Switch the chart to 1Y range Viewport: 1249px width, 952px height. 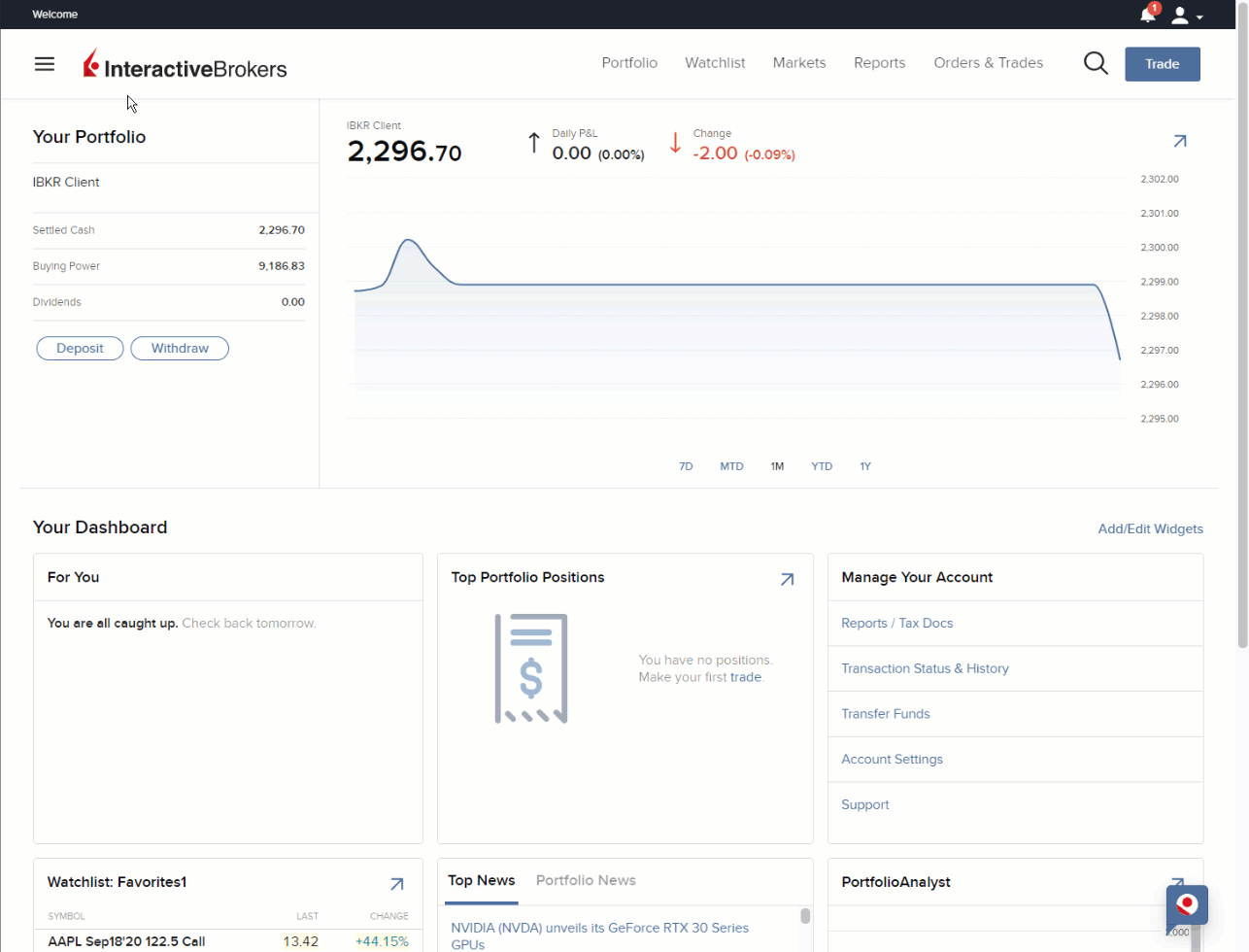pyautogui.click(x=865, y=466)
